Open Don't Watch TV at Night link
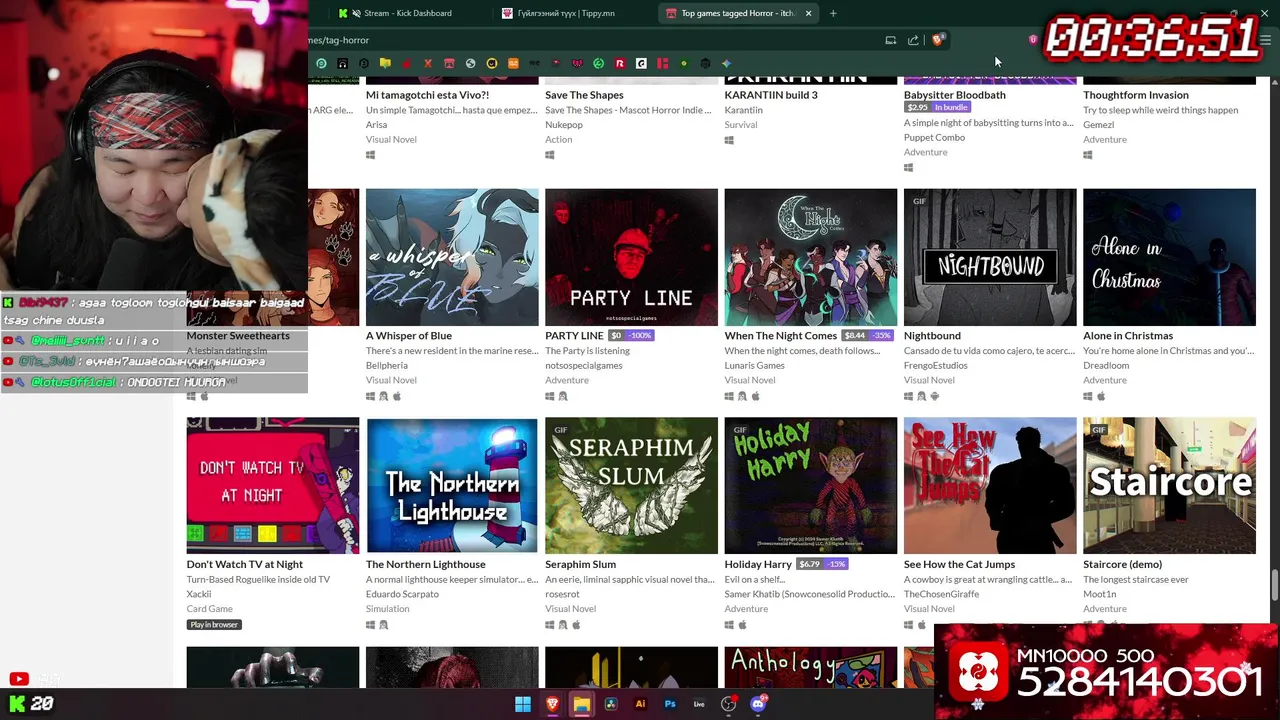The image size is (1280, 720). [244, 565]
